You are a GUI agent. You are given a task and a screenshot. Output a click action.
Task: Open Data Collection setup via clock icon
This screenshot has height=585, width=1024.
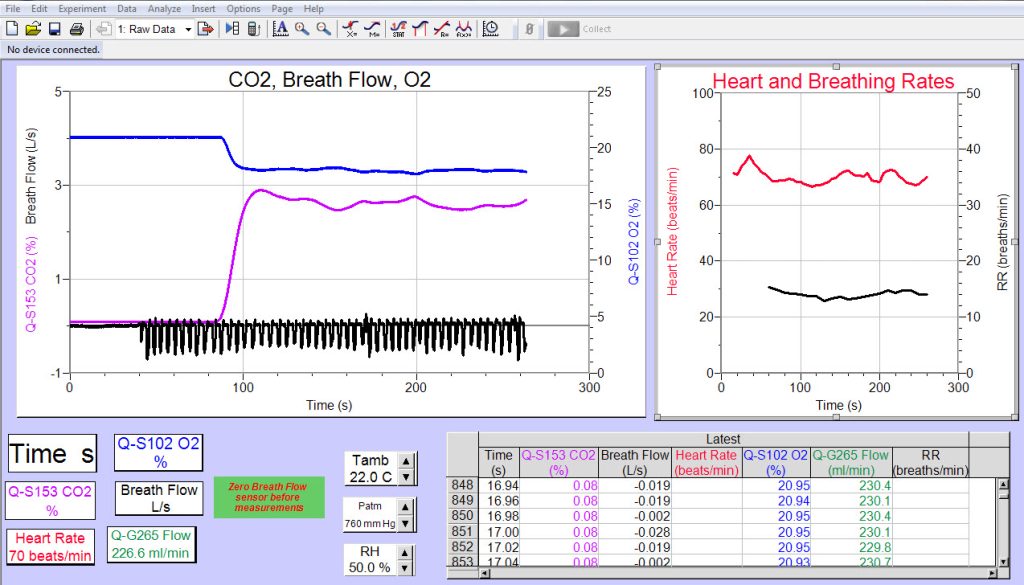click(490, 29)
